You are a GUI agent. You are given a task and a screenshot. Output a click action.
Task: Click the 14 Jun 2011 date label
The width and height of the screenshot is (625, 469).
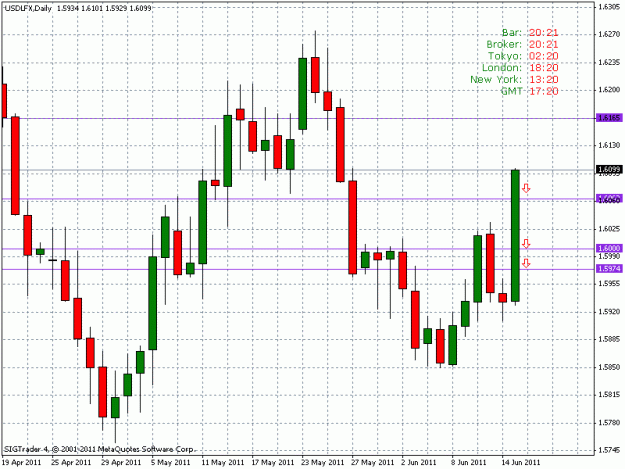point(521,462)
